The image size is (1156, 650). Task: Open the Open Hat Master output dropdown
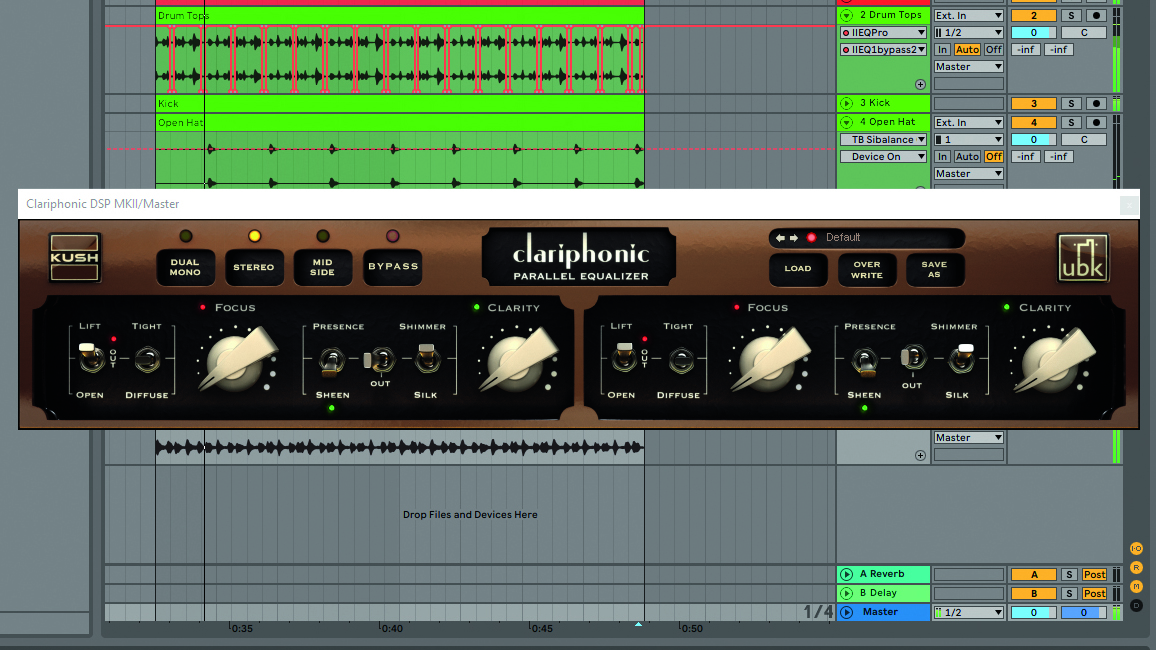pyautogui.click(x=969, y=174)
